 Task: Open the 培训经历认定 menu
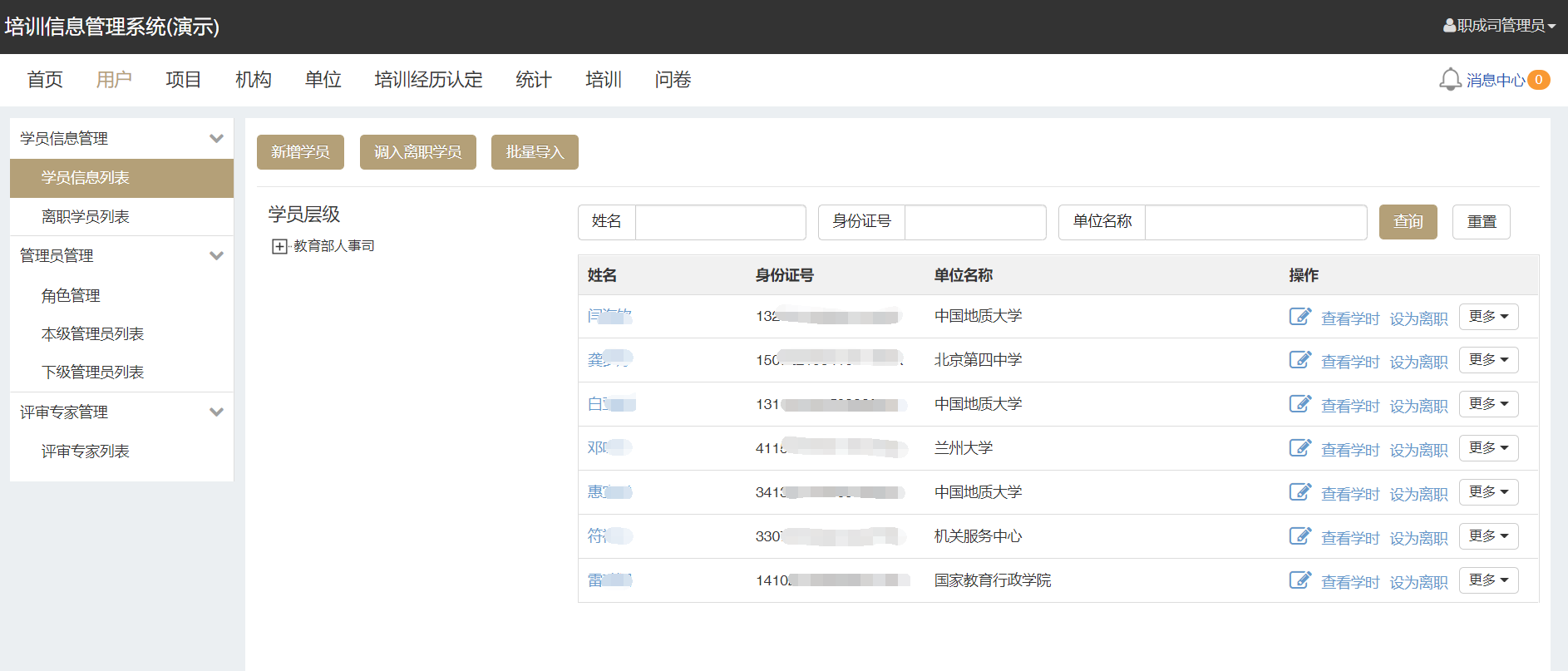(429, 80)
